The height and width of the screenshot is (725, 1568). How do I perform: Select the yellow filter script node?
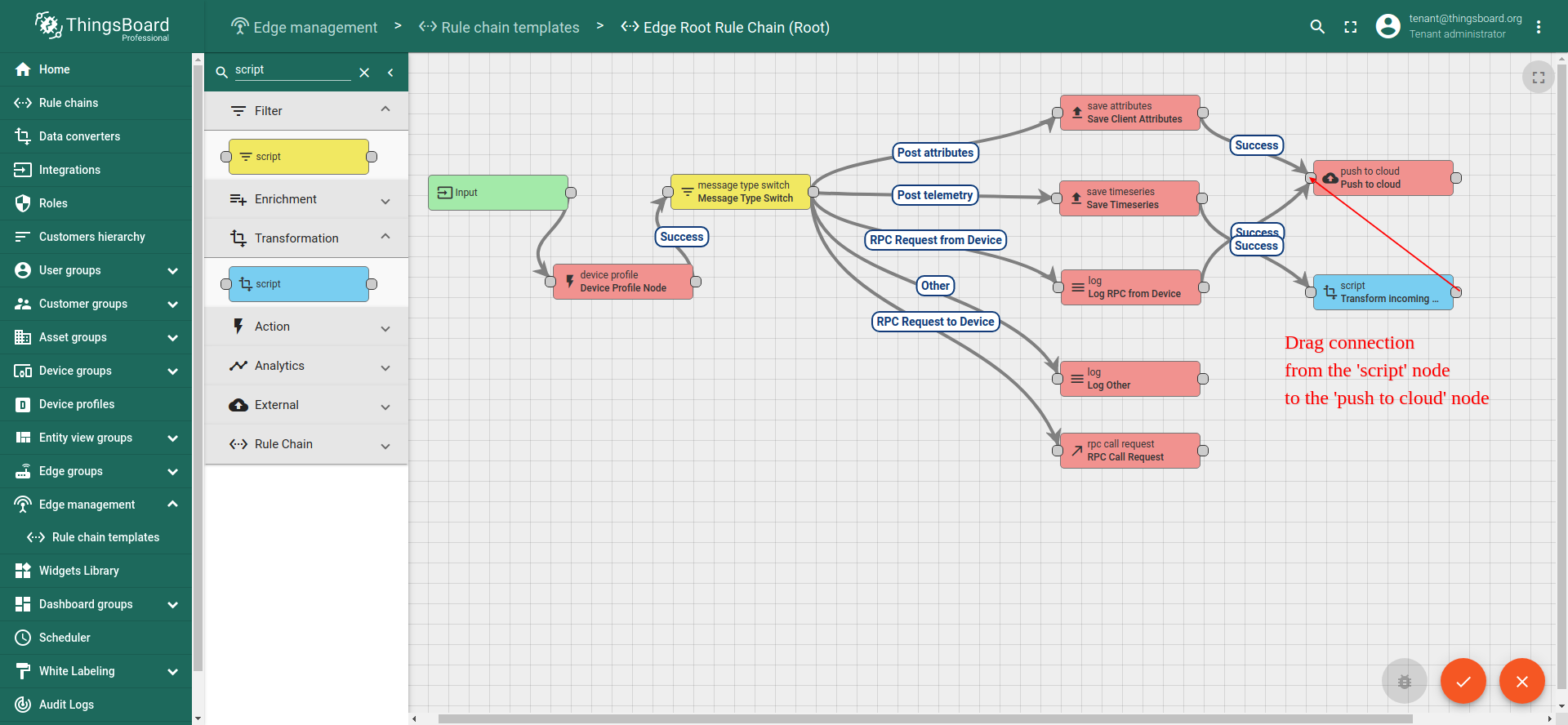coord(299,157)
